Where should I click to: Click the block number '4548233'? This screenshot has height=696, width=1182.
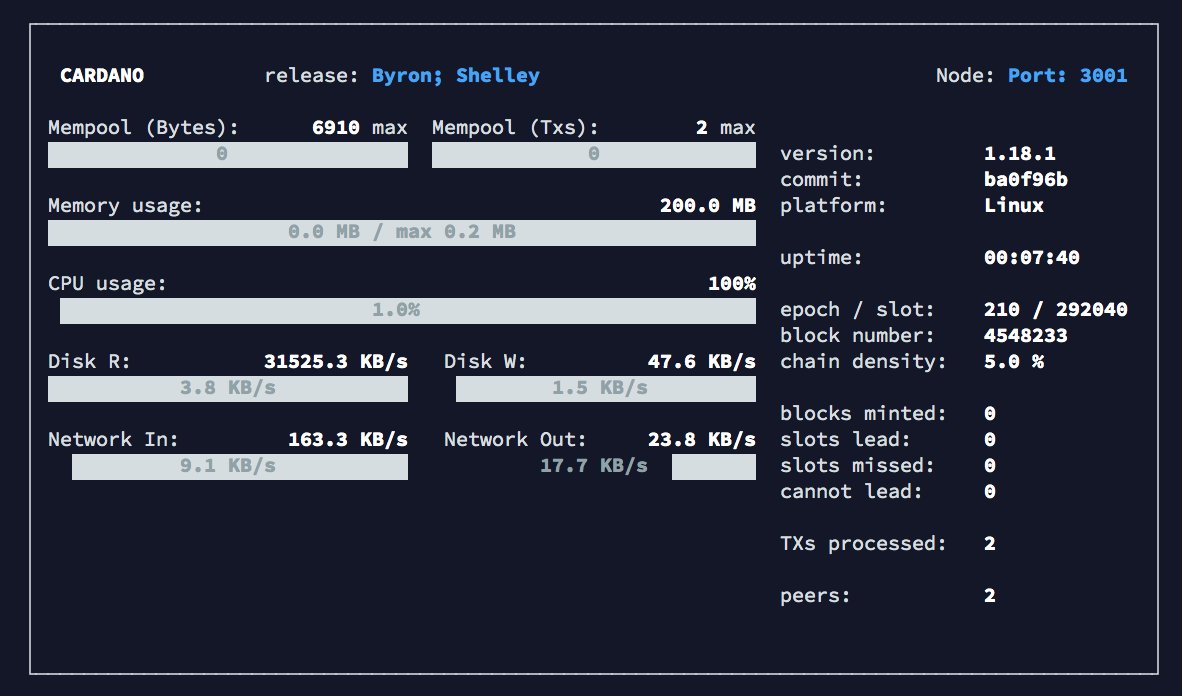[1026, 336]
